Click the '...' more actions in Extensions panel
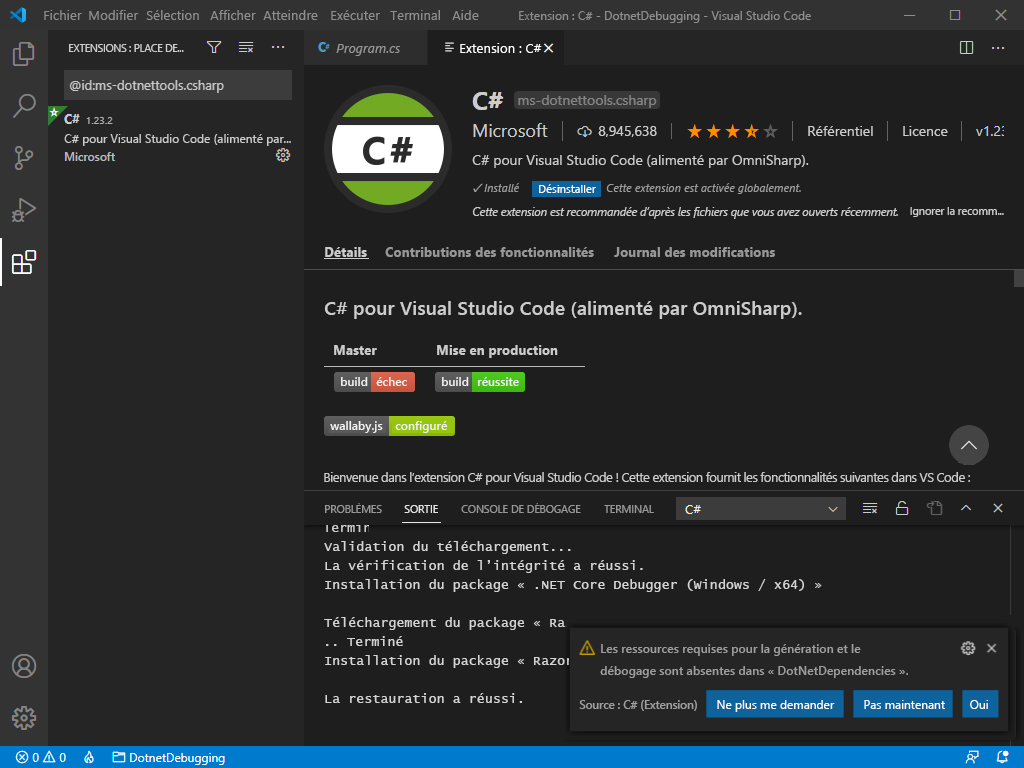Image resolution: width=1024 pixels, height=768 pixels. click(x=277, y=47)
